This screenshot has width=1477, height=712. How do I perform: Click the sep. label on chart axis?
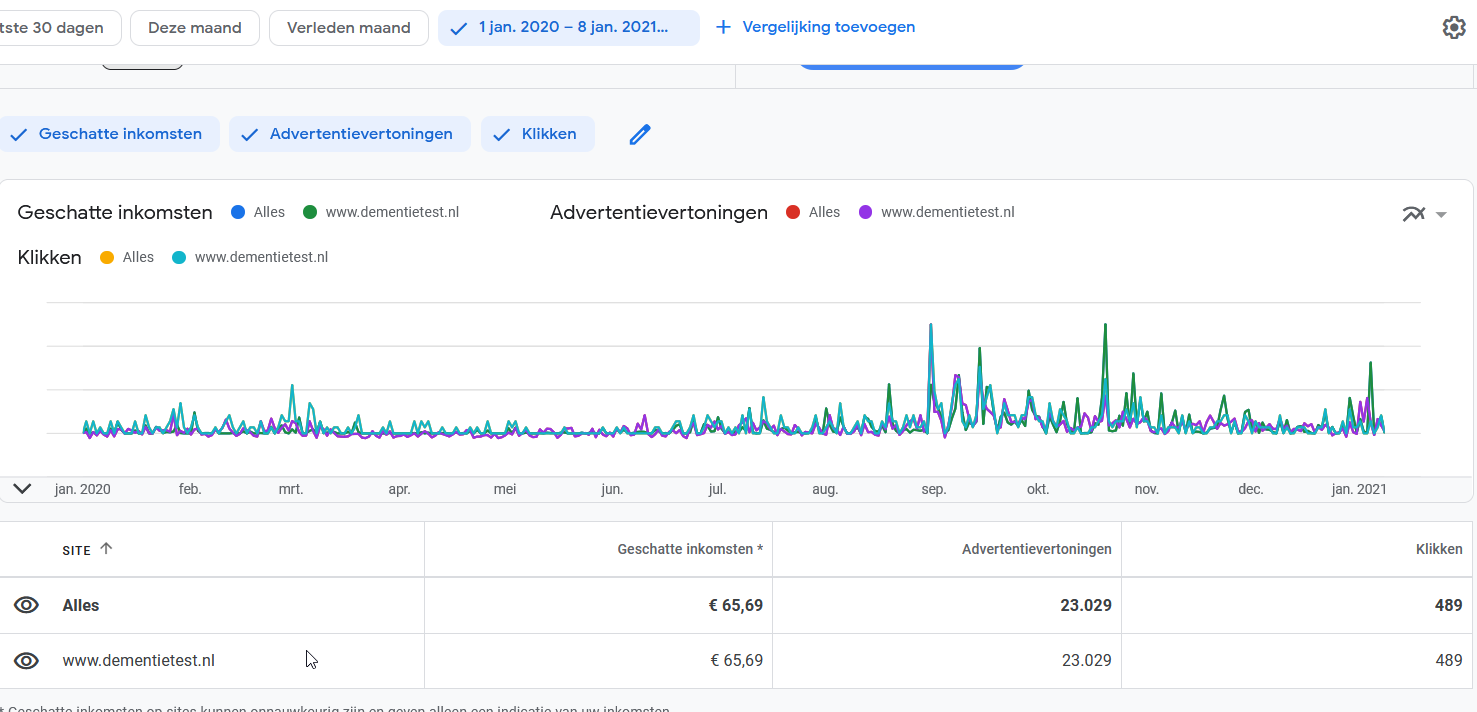click(933, 489)
